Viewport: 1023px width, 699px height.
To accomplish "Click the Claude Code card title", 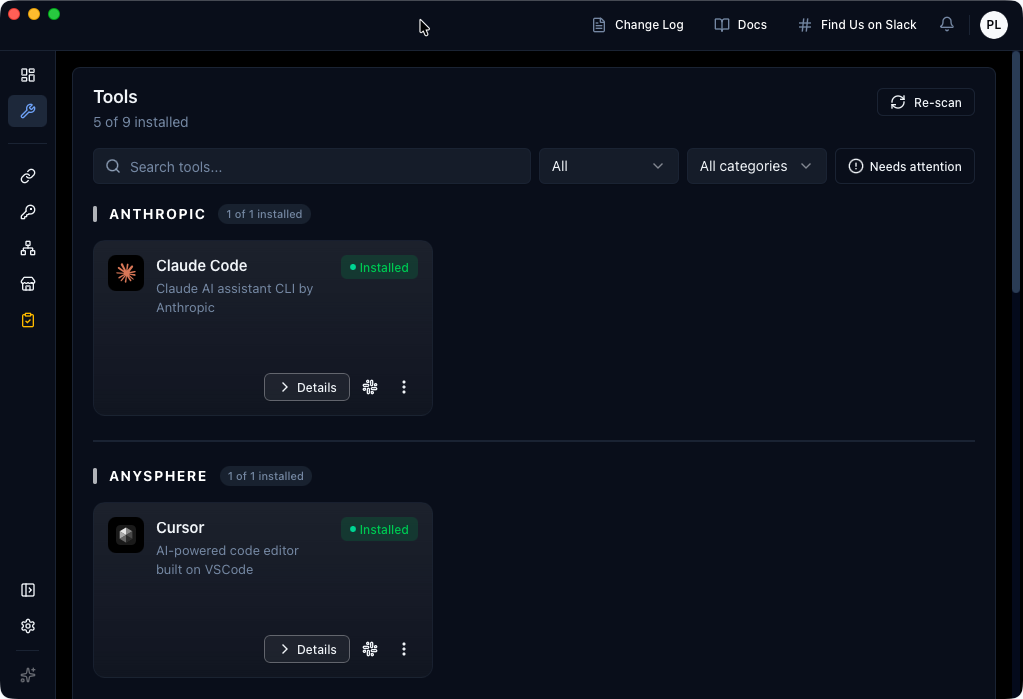I will [x=202, y=266].
